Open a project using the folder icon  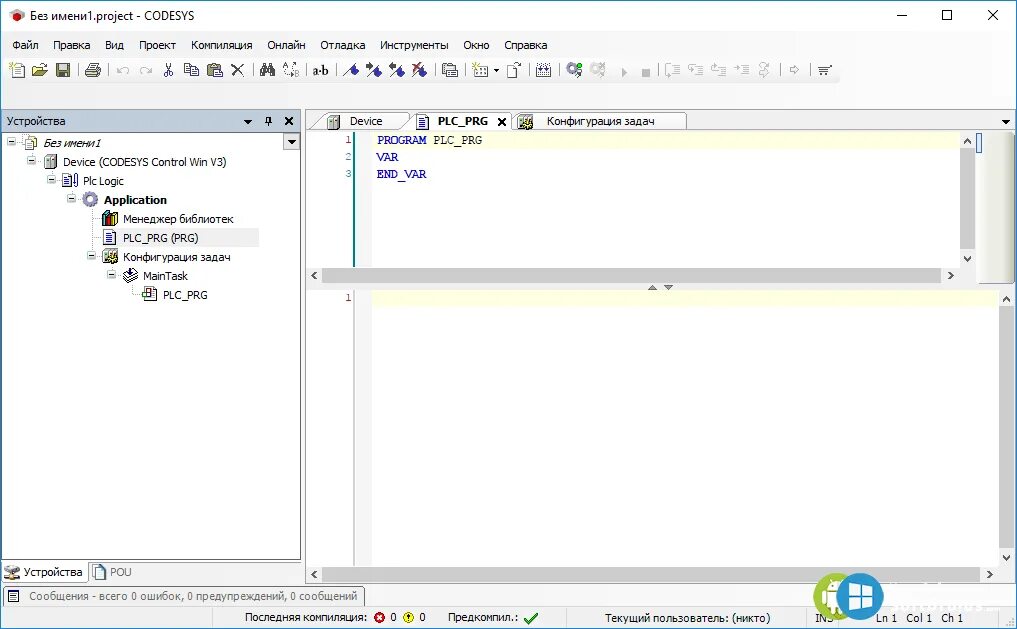point(40,70)
